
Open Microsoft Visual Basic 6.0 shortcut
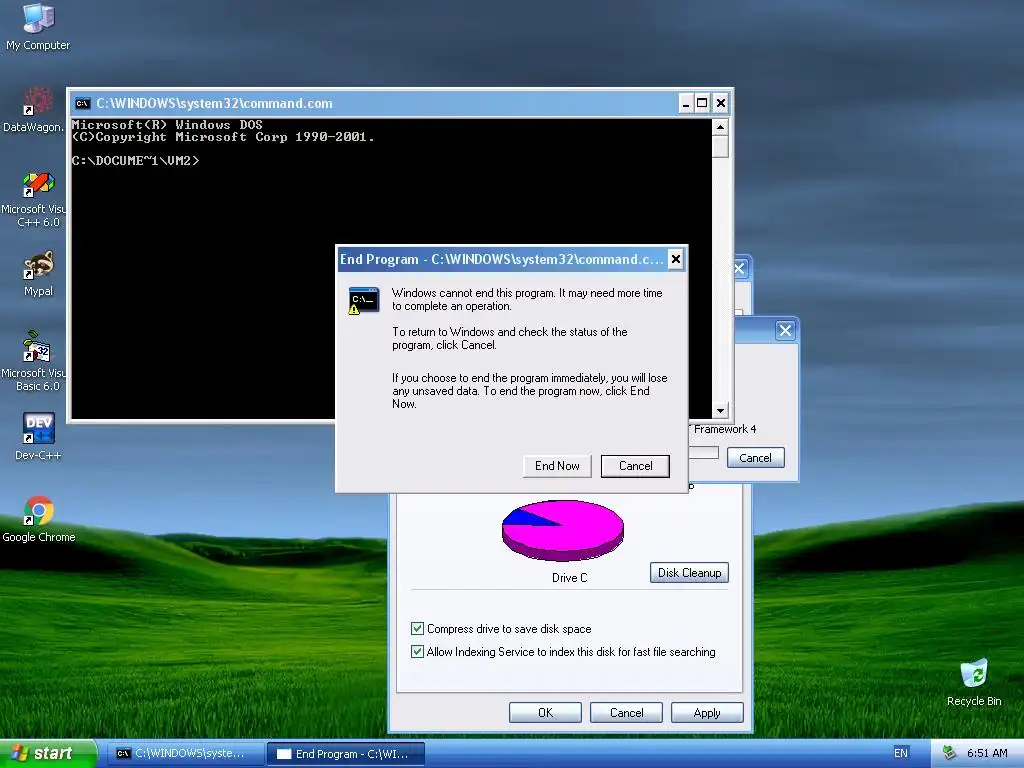(34, 361)
